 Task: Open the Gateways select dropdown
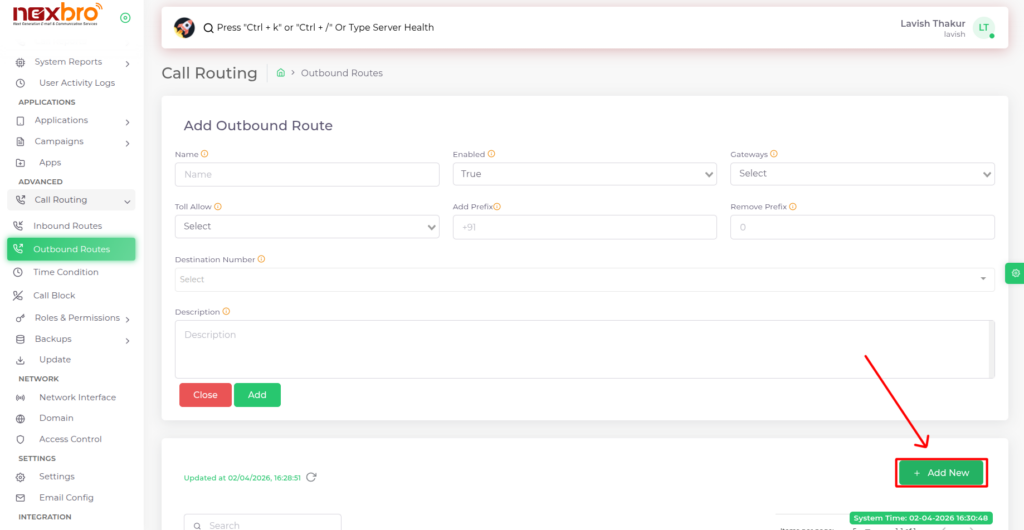(862, 174)
